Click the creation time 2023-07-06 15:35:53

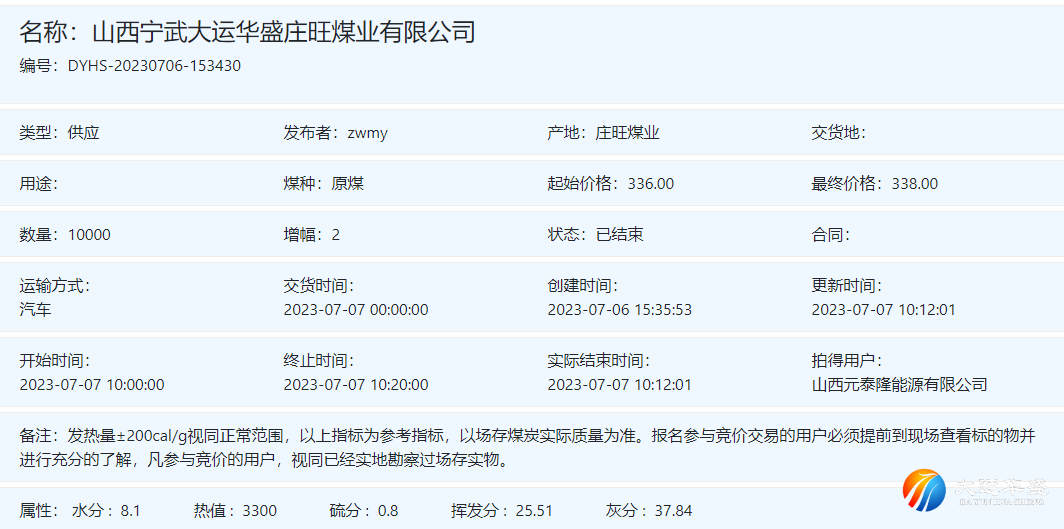tap(619, 309)
